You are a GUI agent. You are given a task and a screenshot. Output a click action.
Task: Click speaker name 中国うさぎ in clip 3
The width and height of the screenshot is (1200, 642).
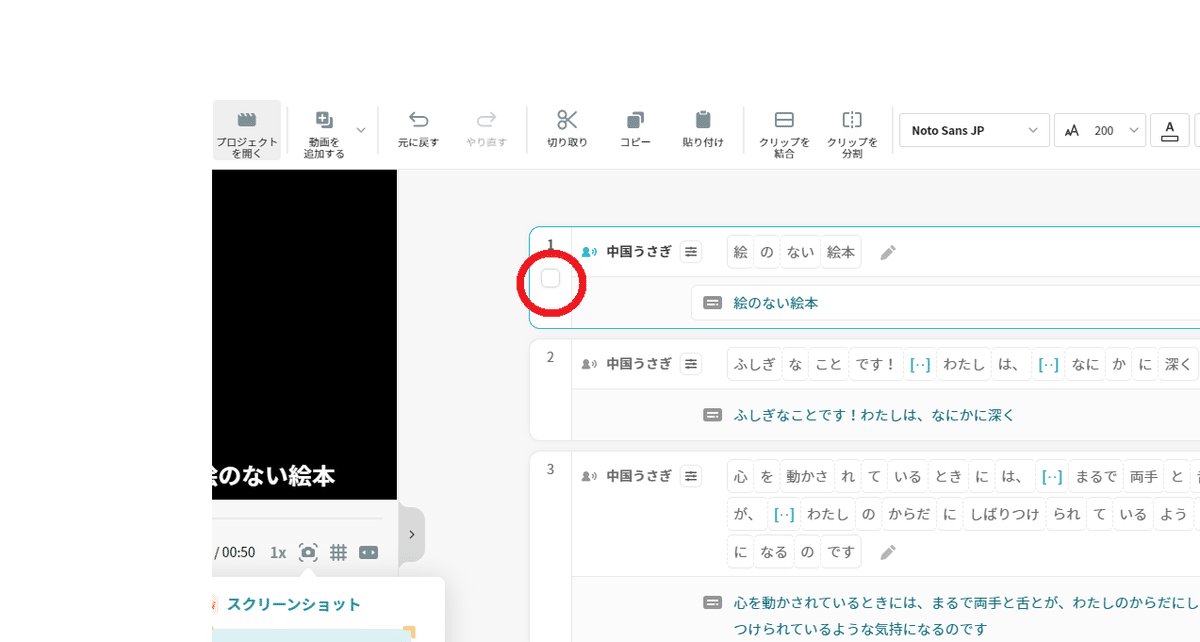[639, 476]
